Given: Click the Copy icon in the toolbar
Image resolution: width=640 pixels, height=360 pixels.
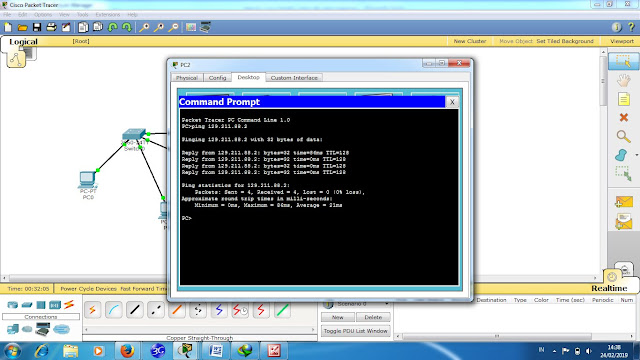Looking at the screenshot, I should (83, 27).
